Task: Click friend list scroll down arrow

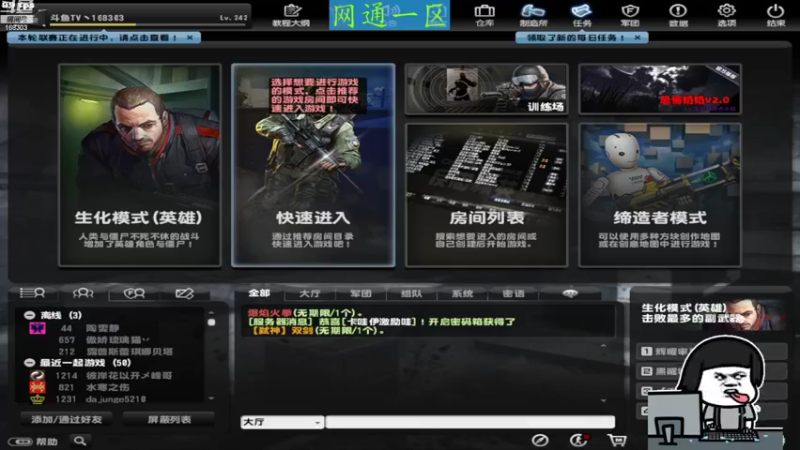Action: point(211,398)
